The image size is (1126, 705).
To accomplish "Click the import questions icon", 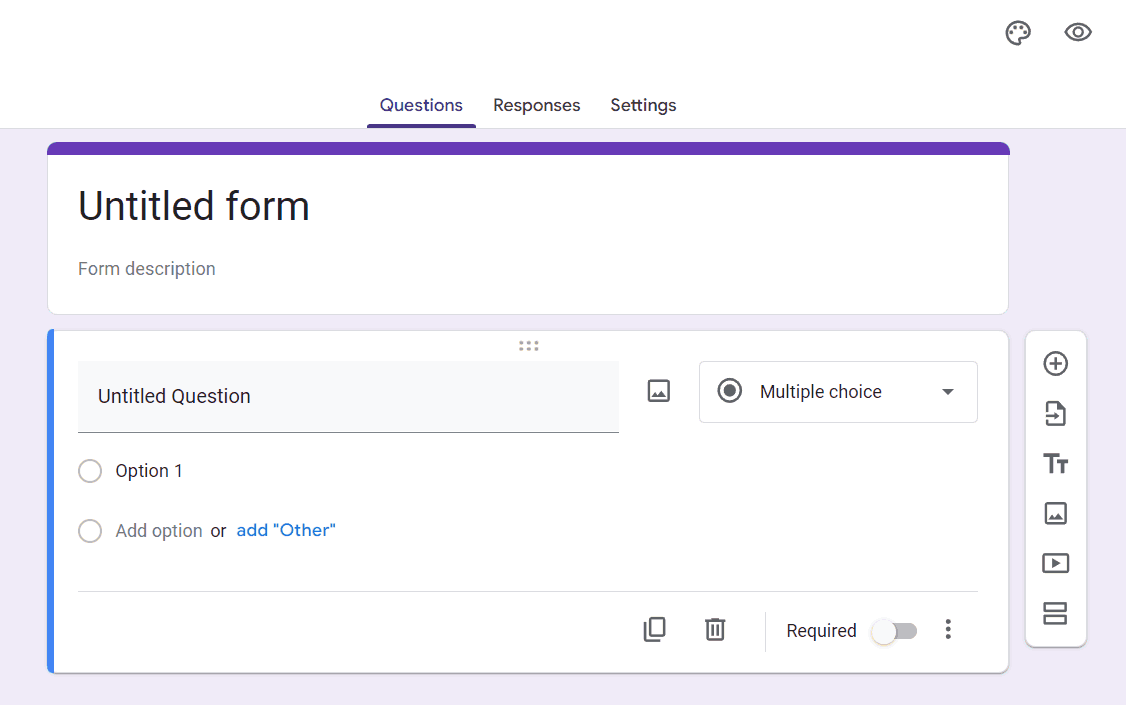I will (1055, 414).
